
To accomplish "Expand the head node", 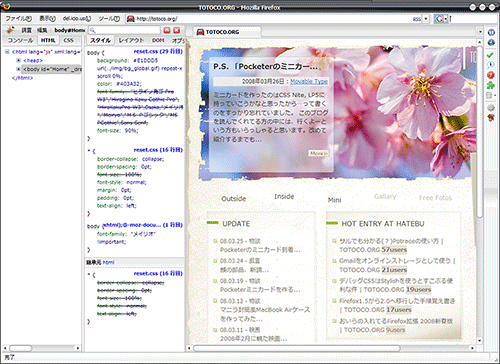I will tap(19, 60).
